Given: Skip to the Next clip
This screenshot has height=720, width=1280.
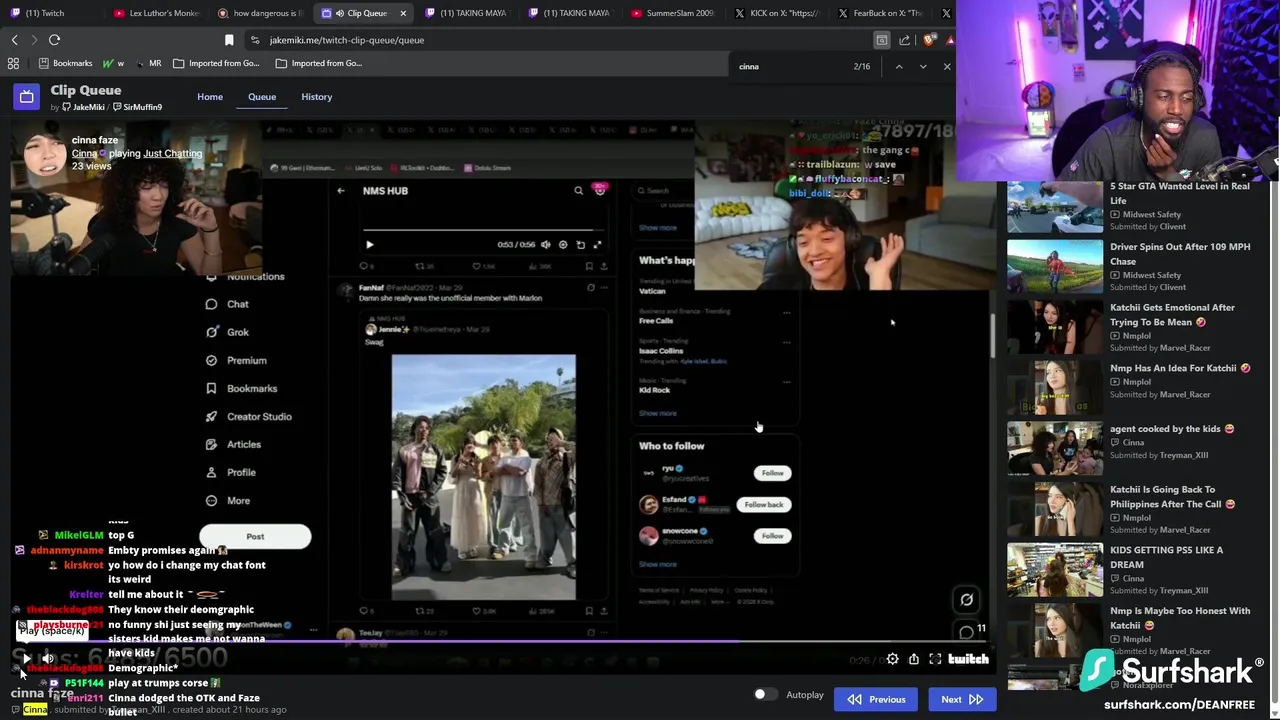Looking at the screenshot, I should pos(961,699).
